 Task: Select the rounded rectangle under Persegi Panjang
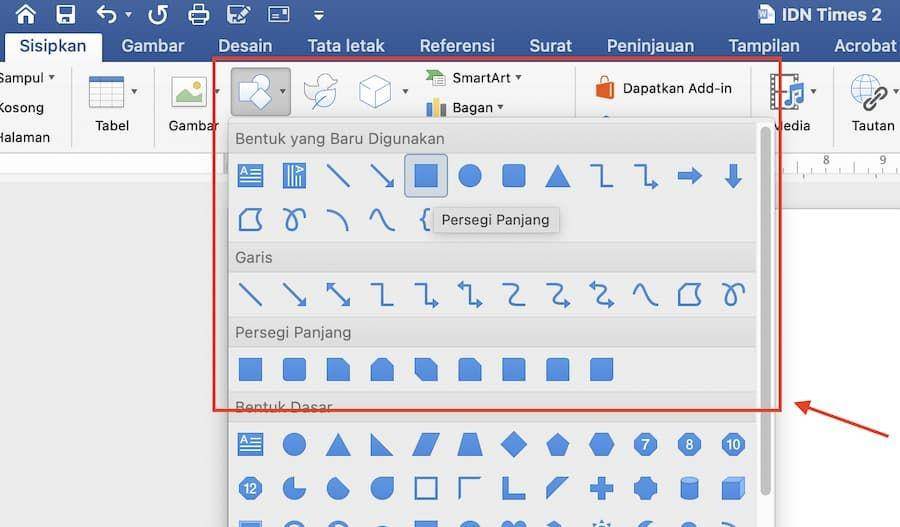point(294,370)
